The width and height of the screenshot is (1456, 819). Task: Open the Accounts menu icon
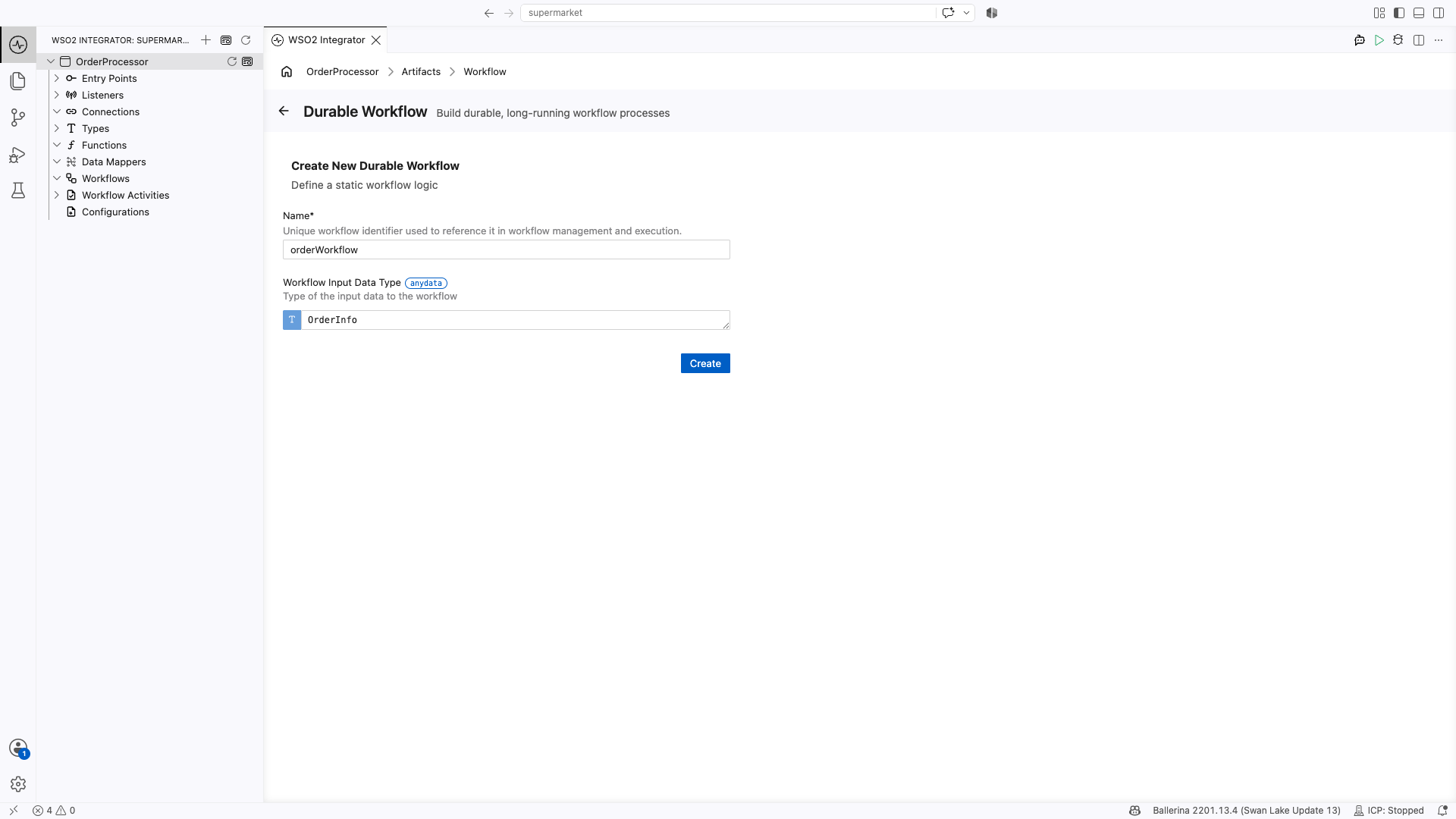[x=18, y=748]
